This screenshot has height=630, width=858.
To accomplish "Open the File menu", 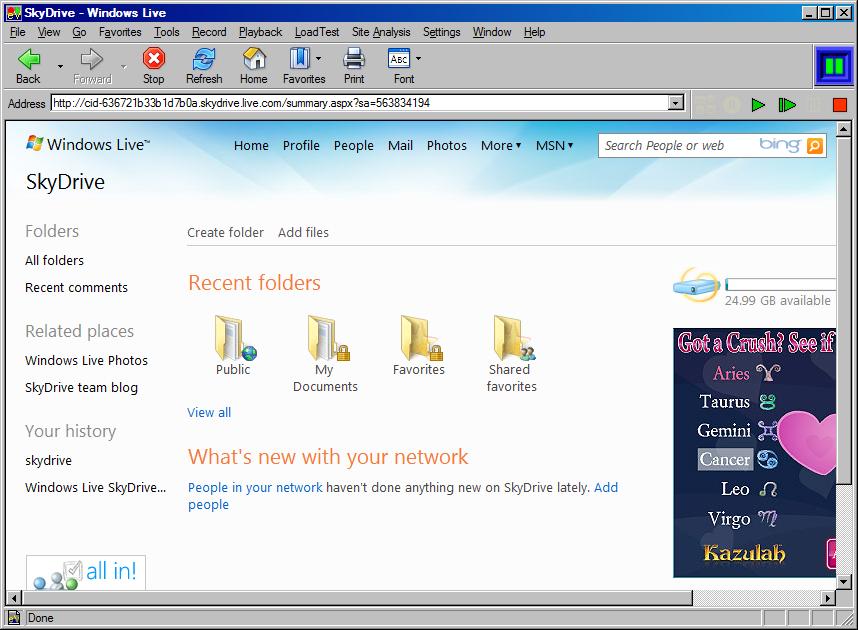I will [x=18, y=32].
